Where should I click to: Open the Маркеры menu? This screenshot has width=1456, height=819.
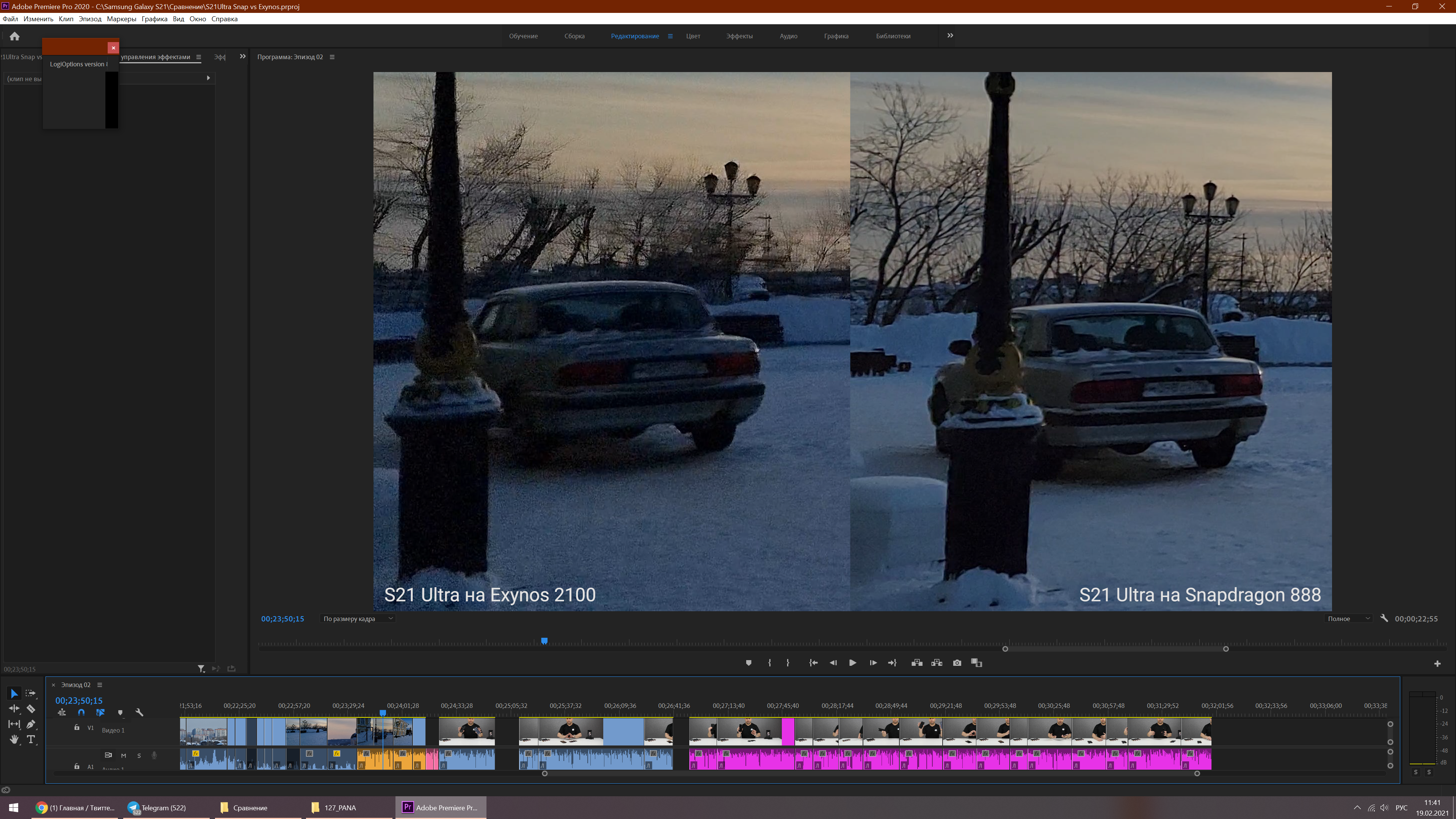coord(121,19)
